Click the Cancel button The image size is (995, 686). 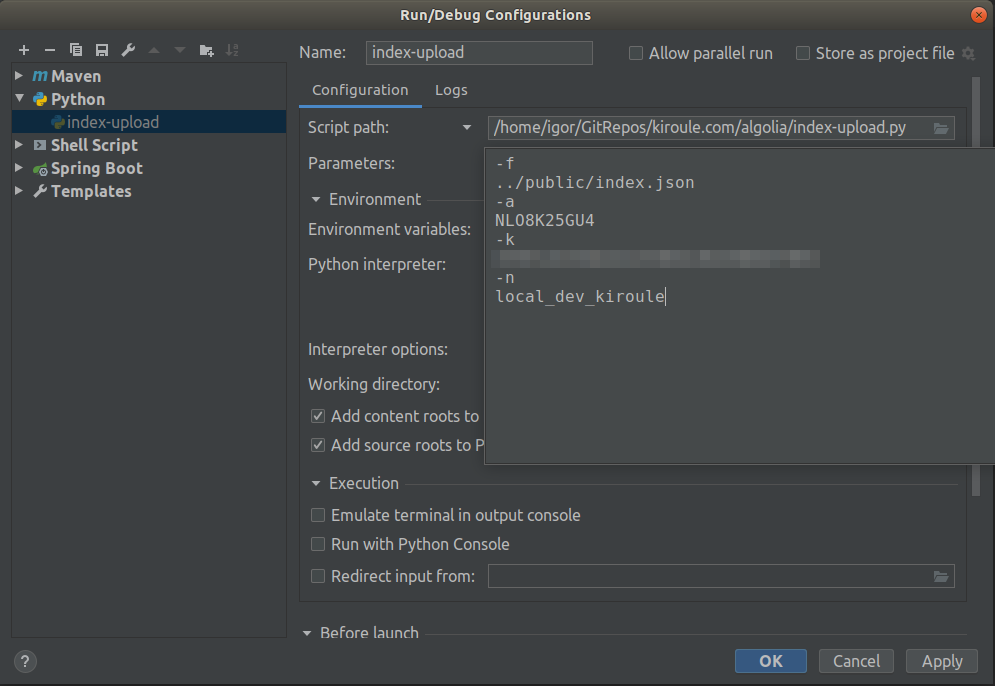tap(856, 661)
